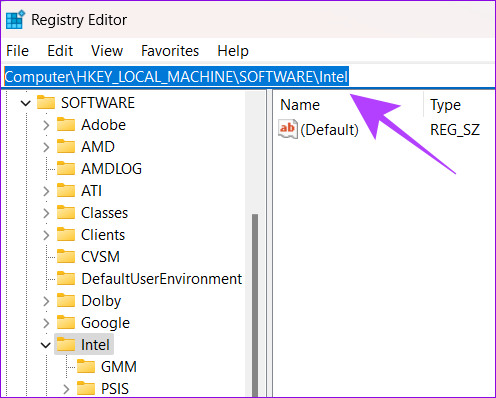
Task: Click the AMD folder icon
Action: pyautogui.click(x=66, y=146)
